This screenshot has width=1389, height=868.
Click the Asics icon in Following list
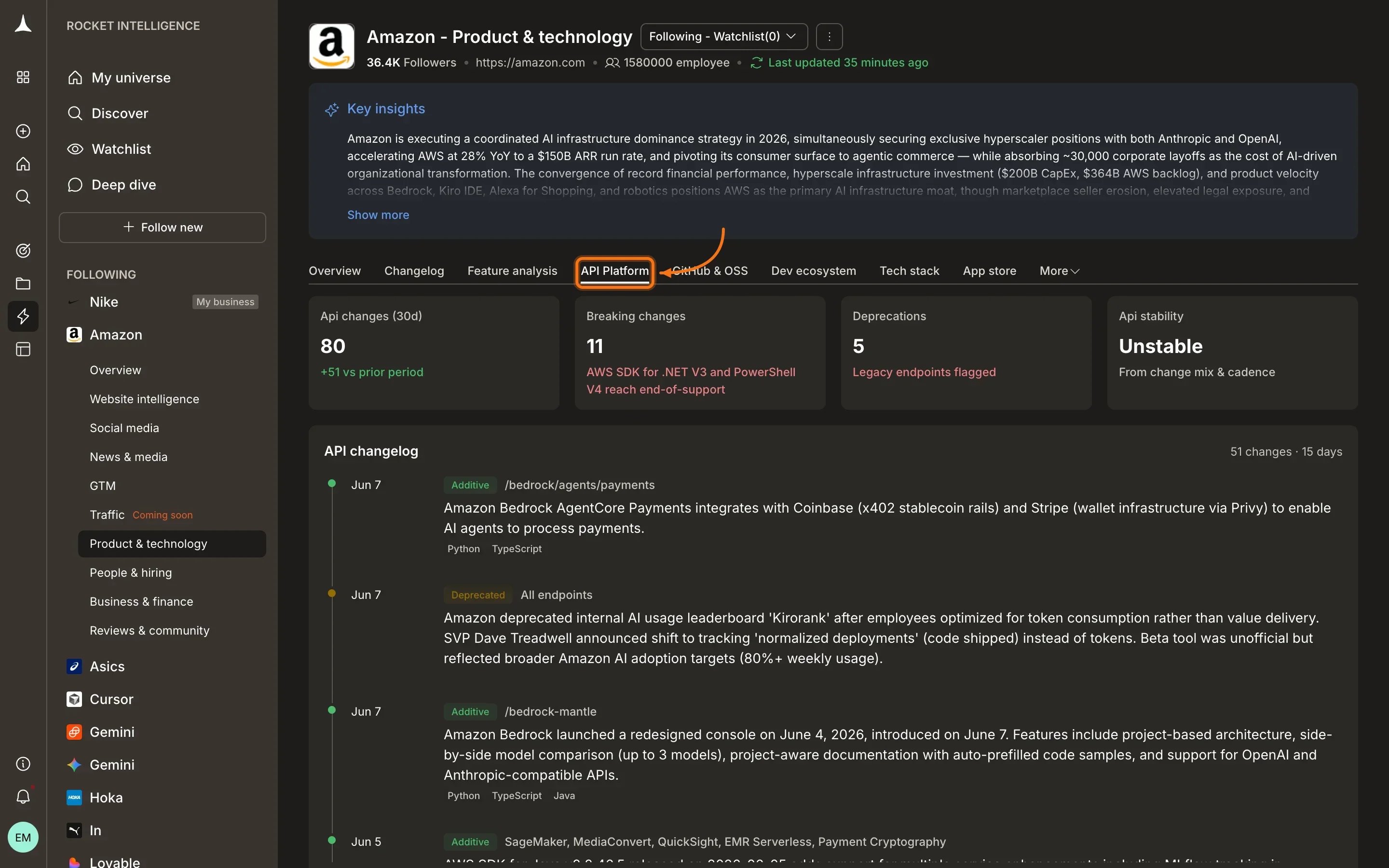click(x=74, y=666)
